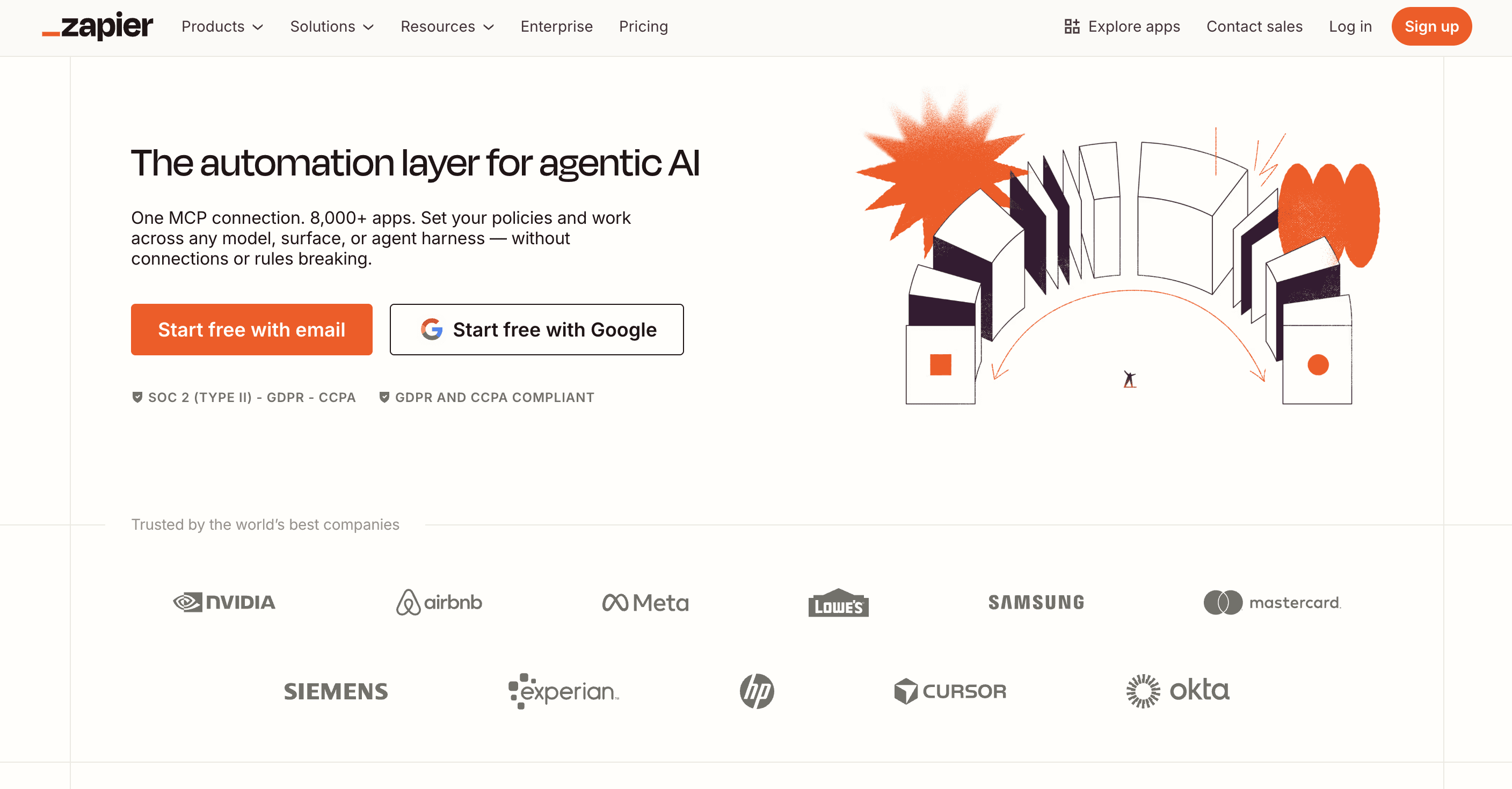Click the Google G icon on the signup button
The image size is (1512, 789).
tap(432, 329)
